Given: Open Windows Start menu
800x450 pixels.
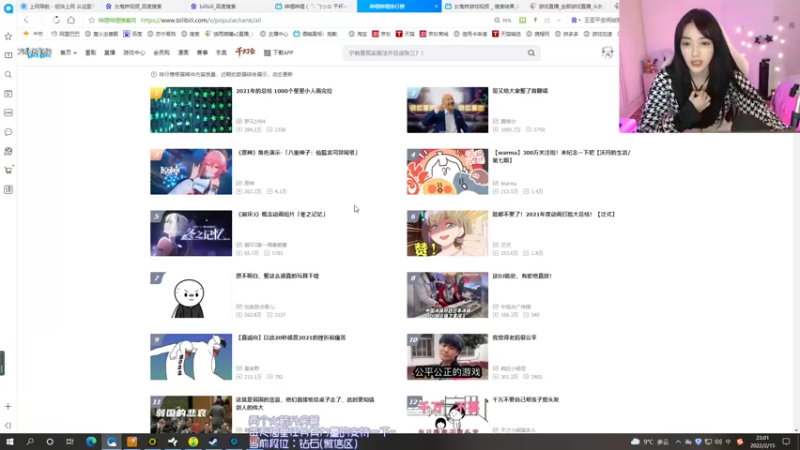Looking at the screenshot, I should 10,442.
